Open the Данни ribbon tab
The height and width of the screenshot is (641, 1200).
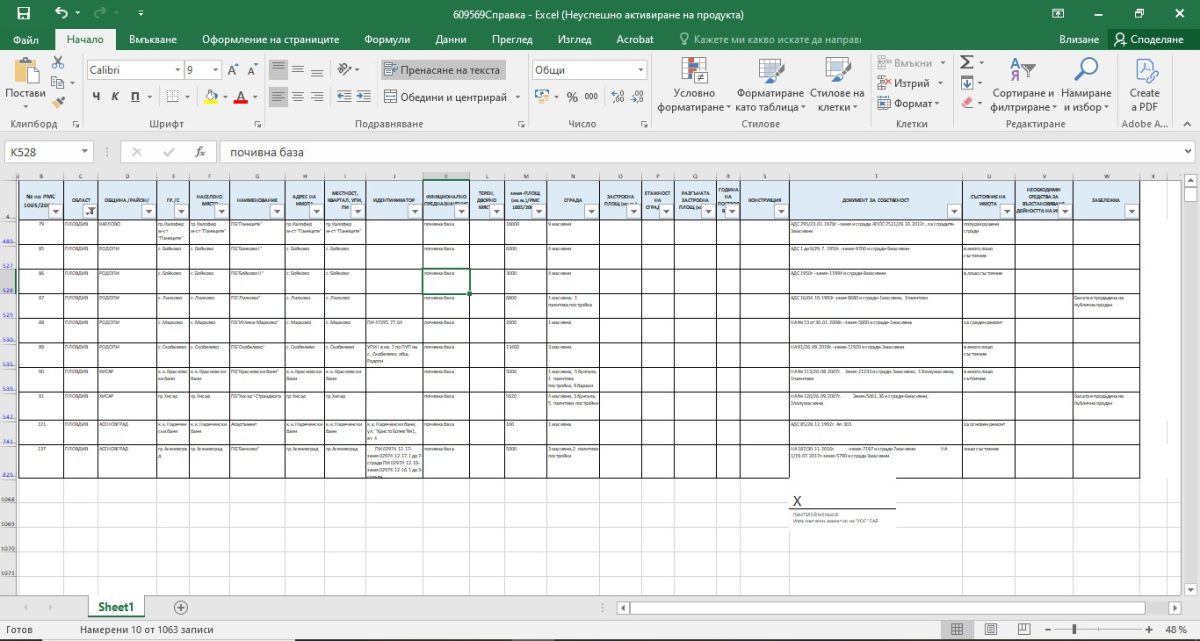[x=451, y=39]
